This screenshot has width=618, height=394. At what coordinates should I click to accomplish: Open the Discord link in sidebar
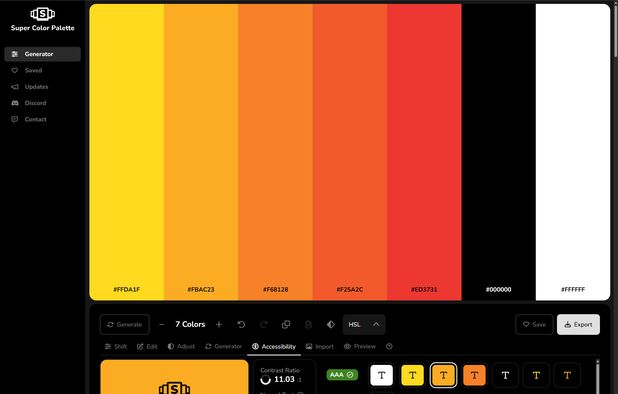[43, 103]
